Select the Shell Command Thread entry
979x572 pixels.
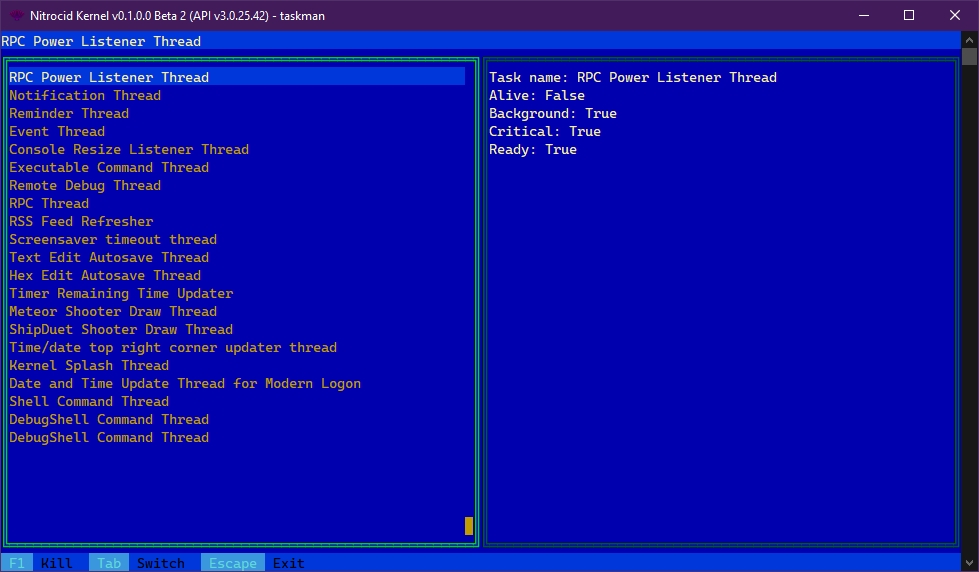(89, 402)
